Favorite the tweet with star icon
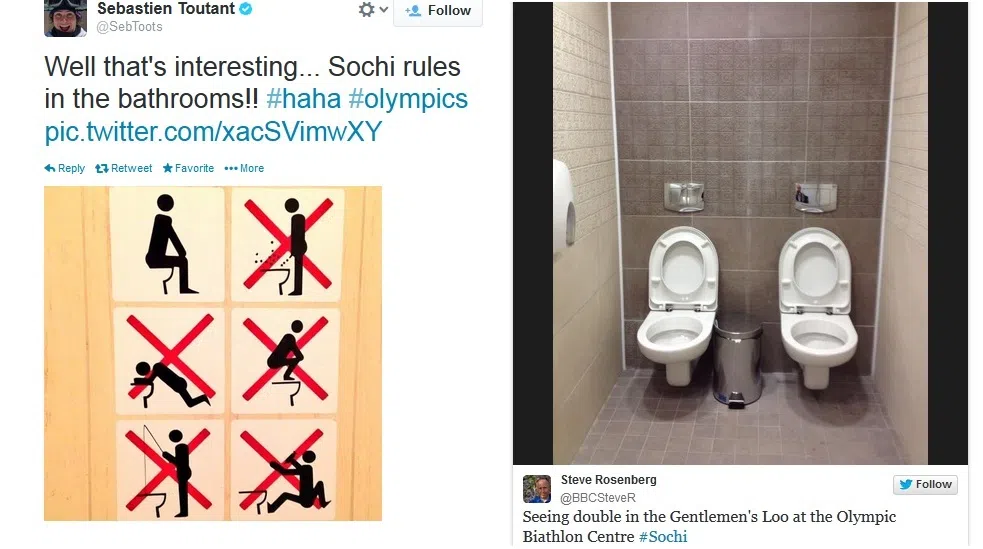The image size is (983, 549). [x=188, y=168]
